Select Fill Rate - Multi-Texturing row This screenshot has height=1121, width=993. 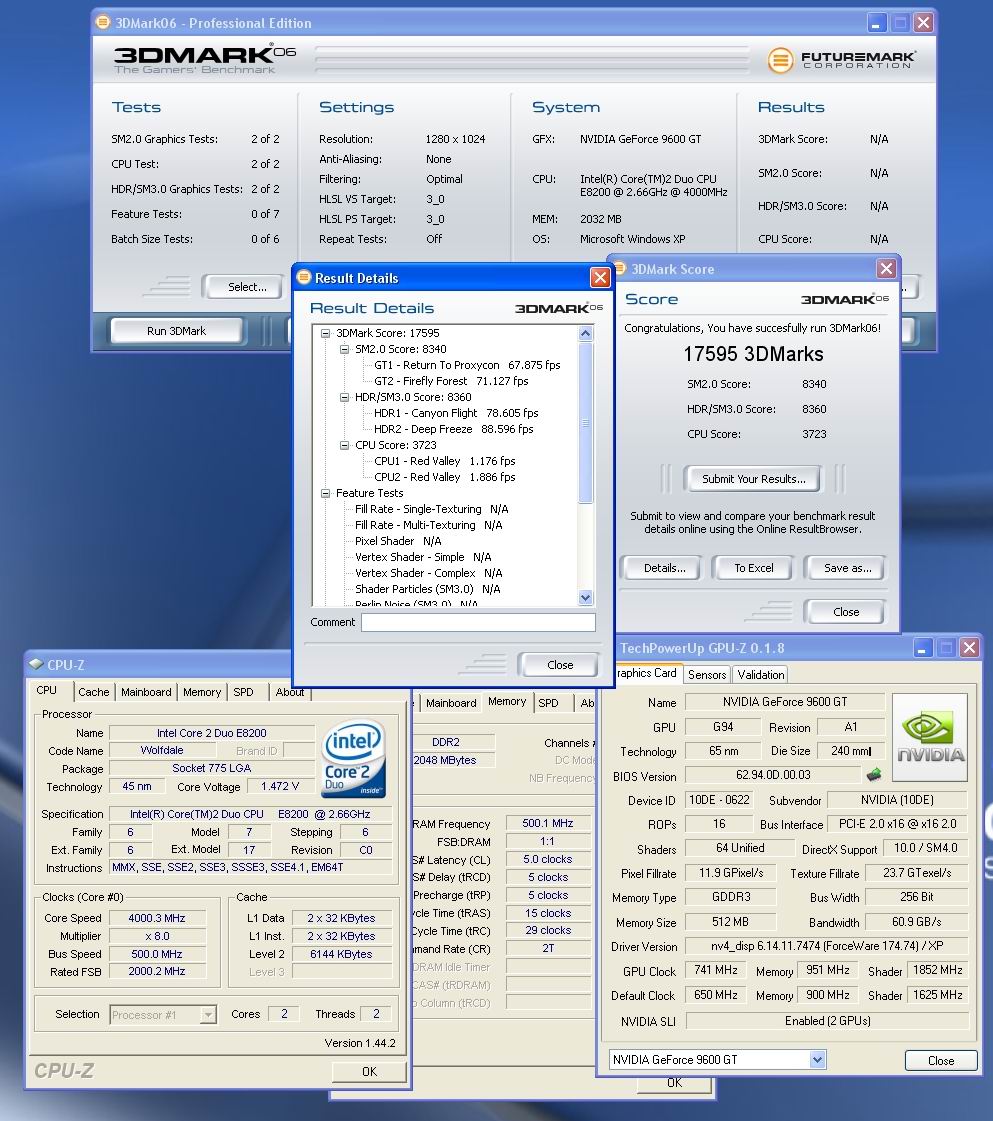click(429, 525)
